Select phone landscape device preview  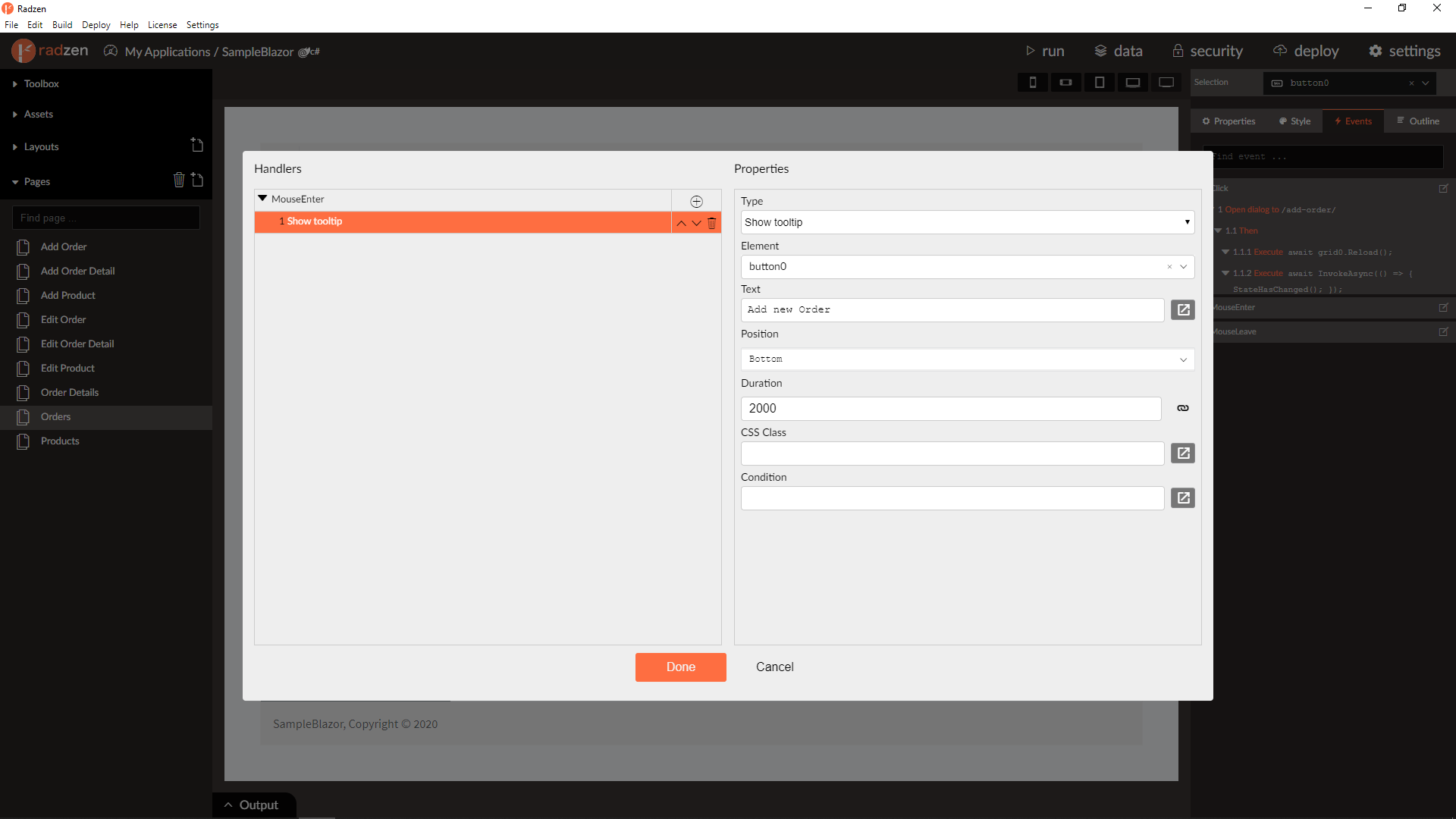coord(1066,83)
